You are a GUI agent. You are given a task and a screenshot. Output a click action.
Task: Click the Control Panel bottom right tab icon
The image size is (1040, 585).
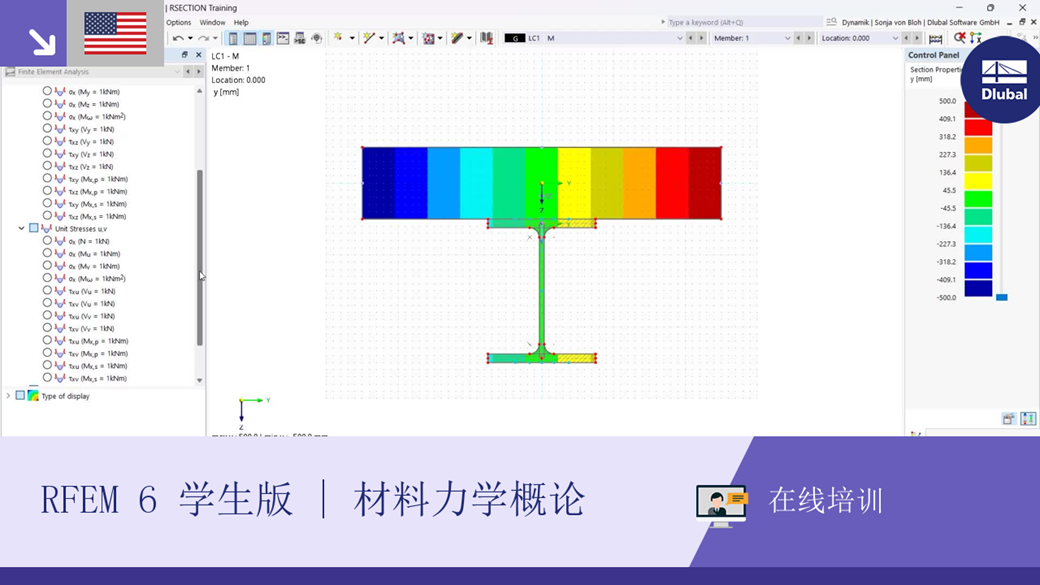1027,419
